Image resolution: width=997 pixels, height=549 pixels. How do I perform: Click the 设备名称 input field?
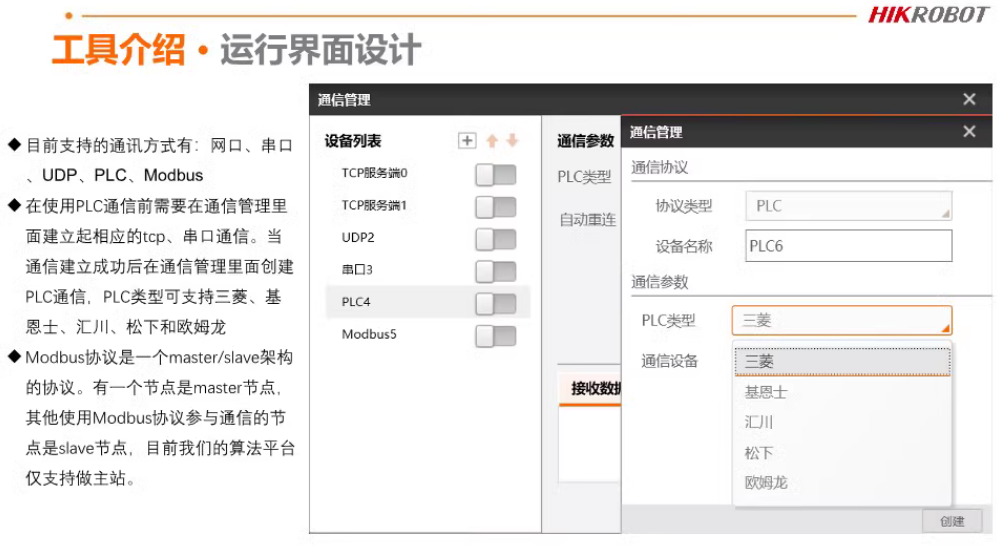point(848,246)
